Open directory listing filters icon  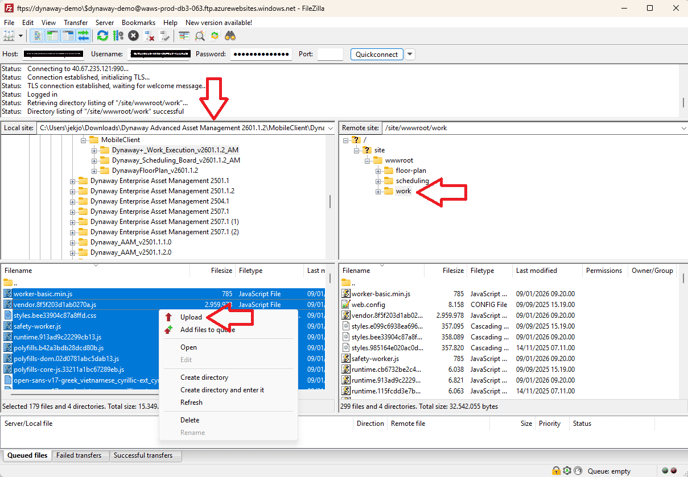pos(184,36)
